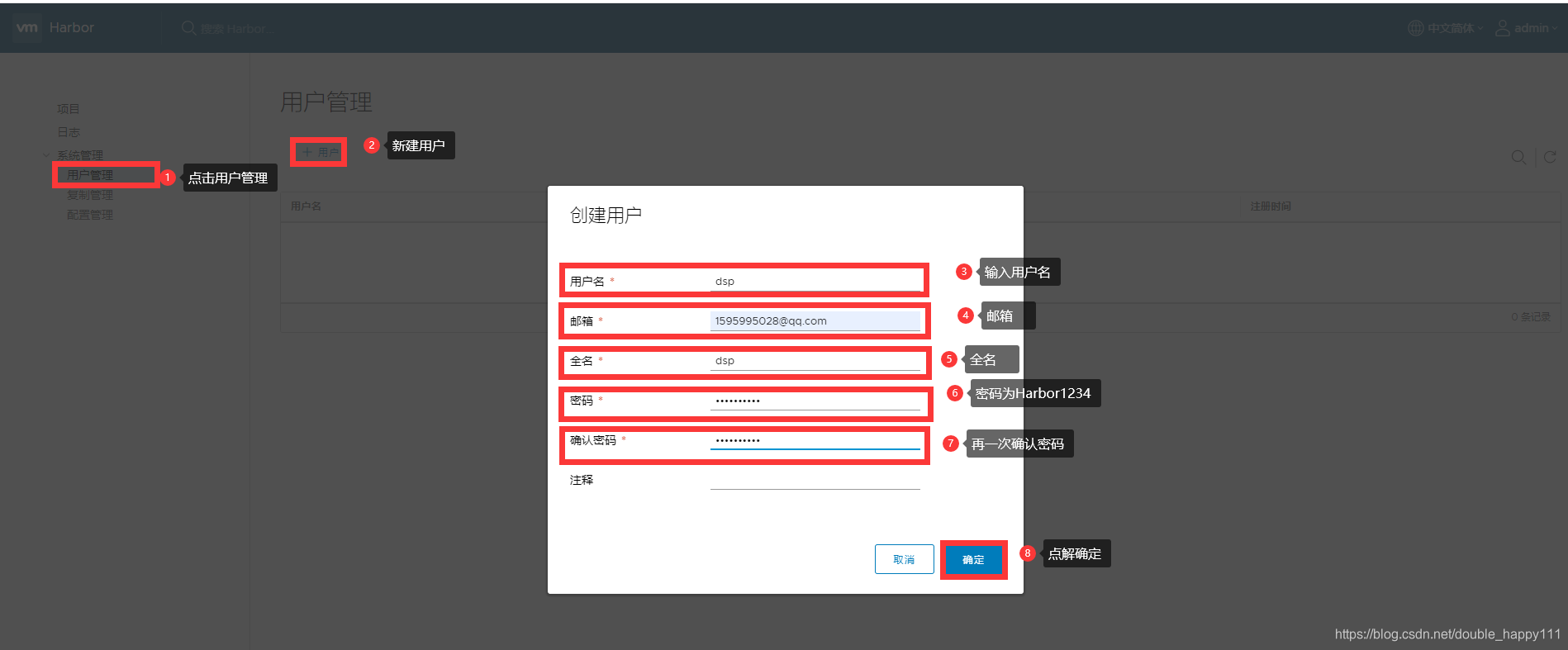Select 配置管理 in the sidebar
The image size is (1568, 650).
point(90,215)
